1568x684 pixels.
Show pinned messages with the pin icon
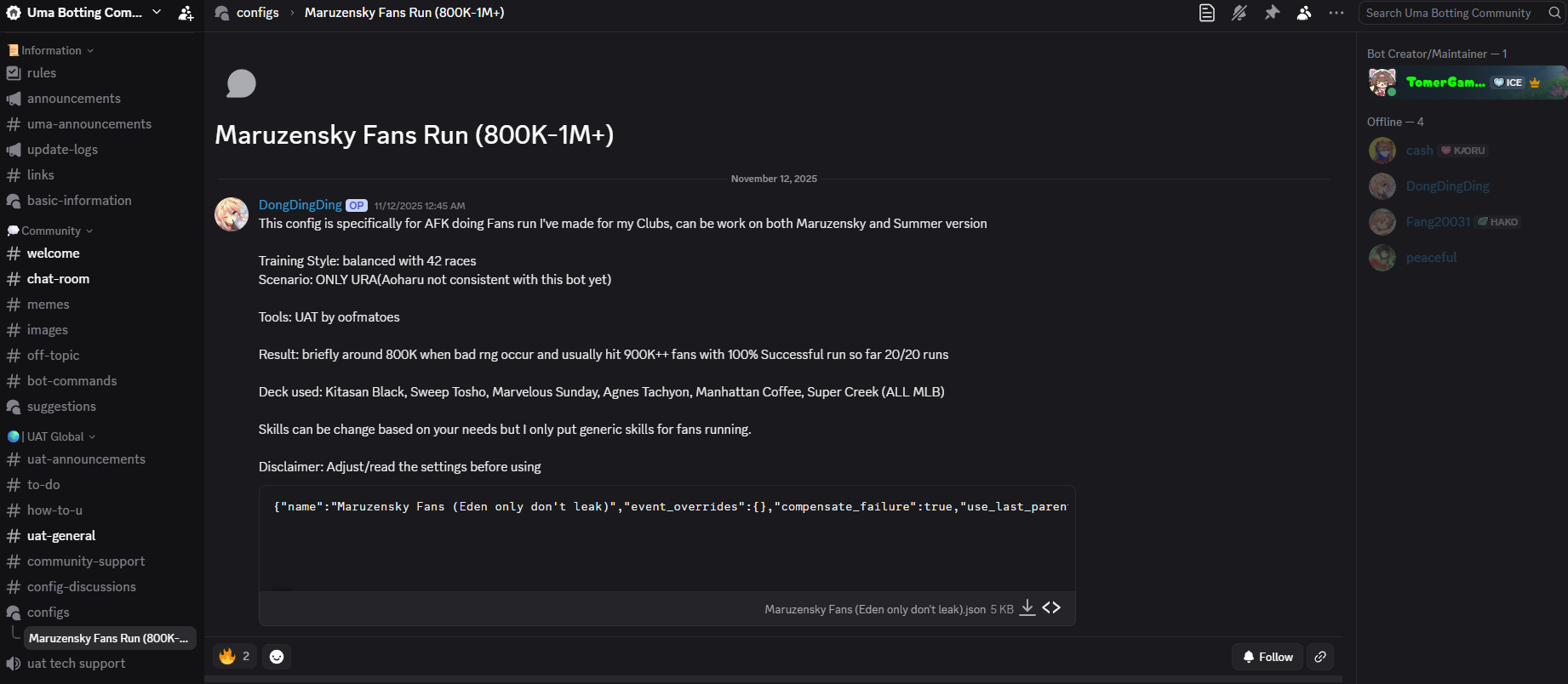coord(1272,13)
